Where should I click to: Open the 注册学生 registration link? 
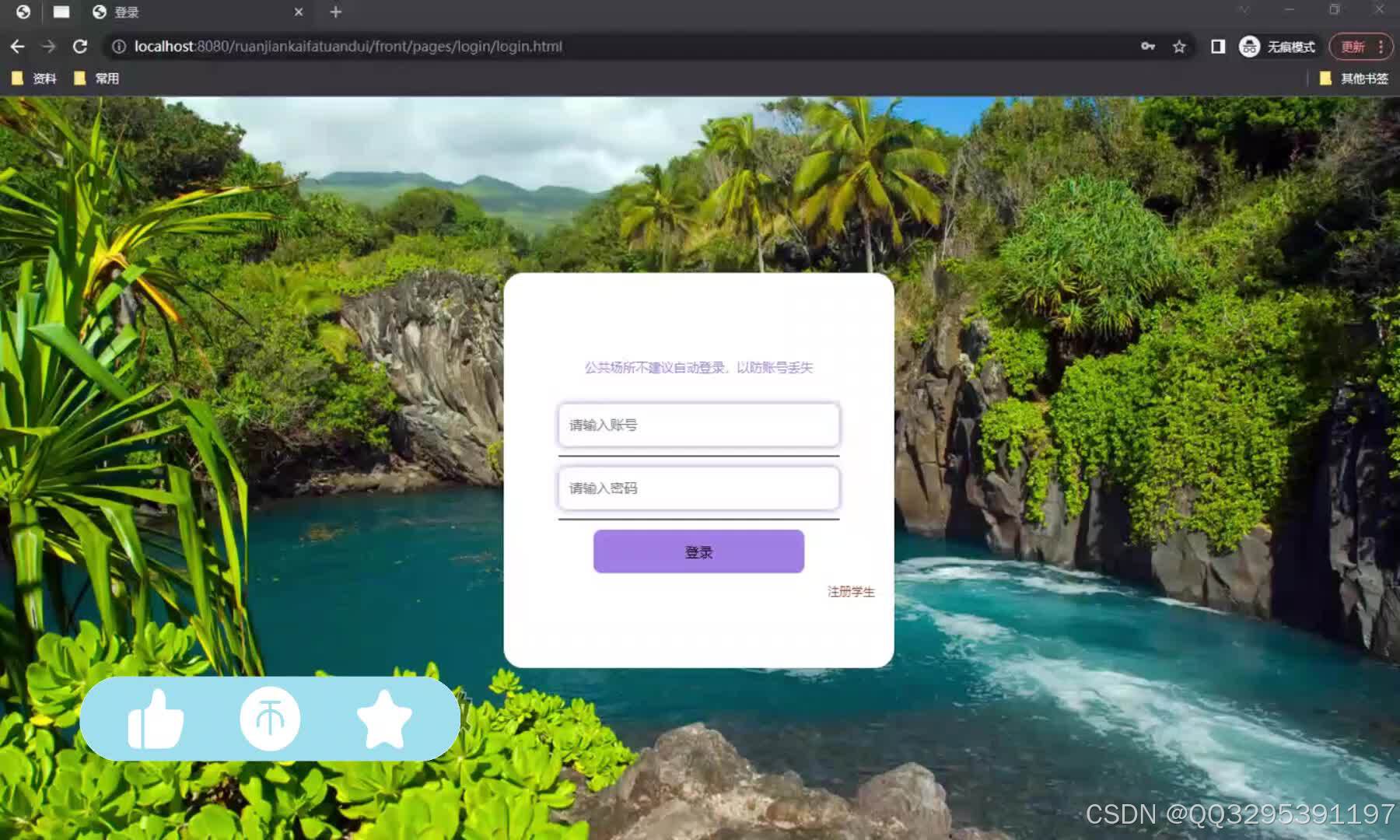click(851, 592)
